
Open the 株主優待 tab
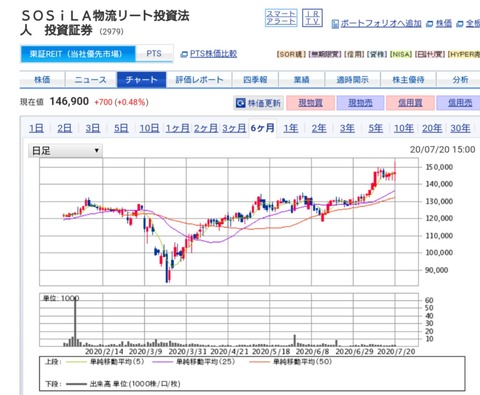[408, 80]
